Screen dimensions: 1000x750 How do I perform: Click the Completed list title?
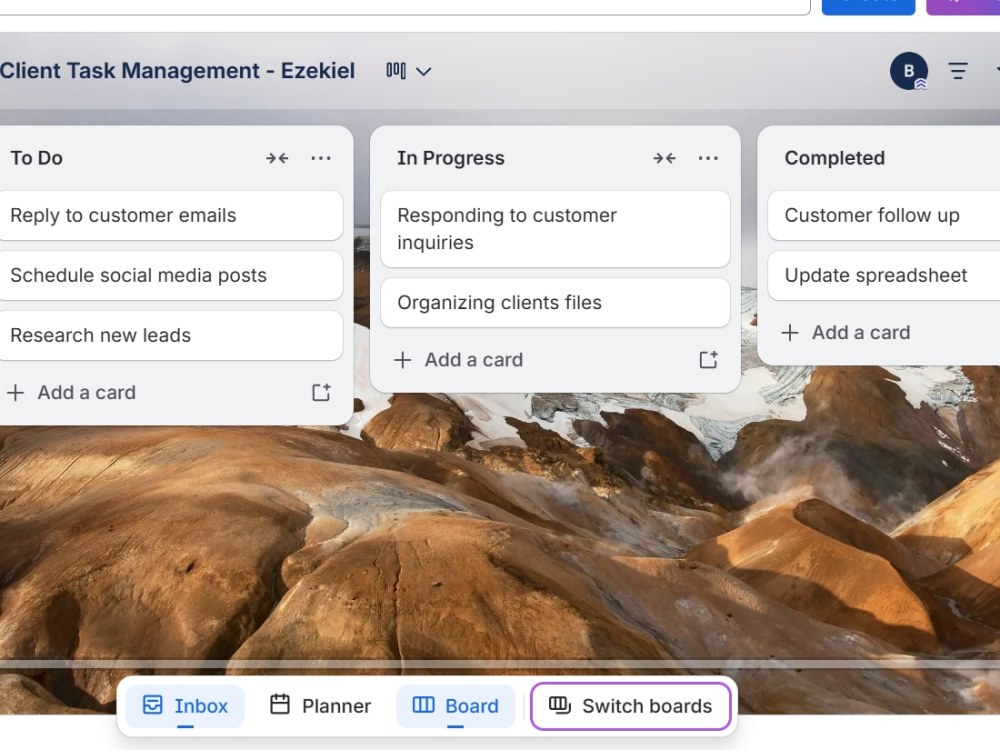pos(834,158)
